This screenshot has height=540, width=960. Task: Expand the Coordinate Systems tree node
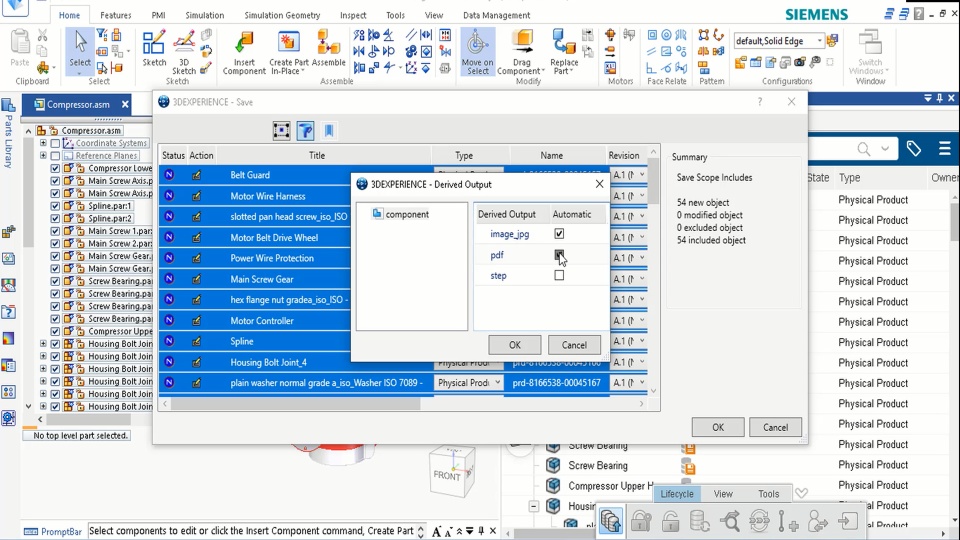[43, 143]
